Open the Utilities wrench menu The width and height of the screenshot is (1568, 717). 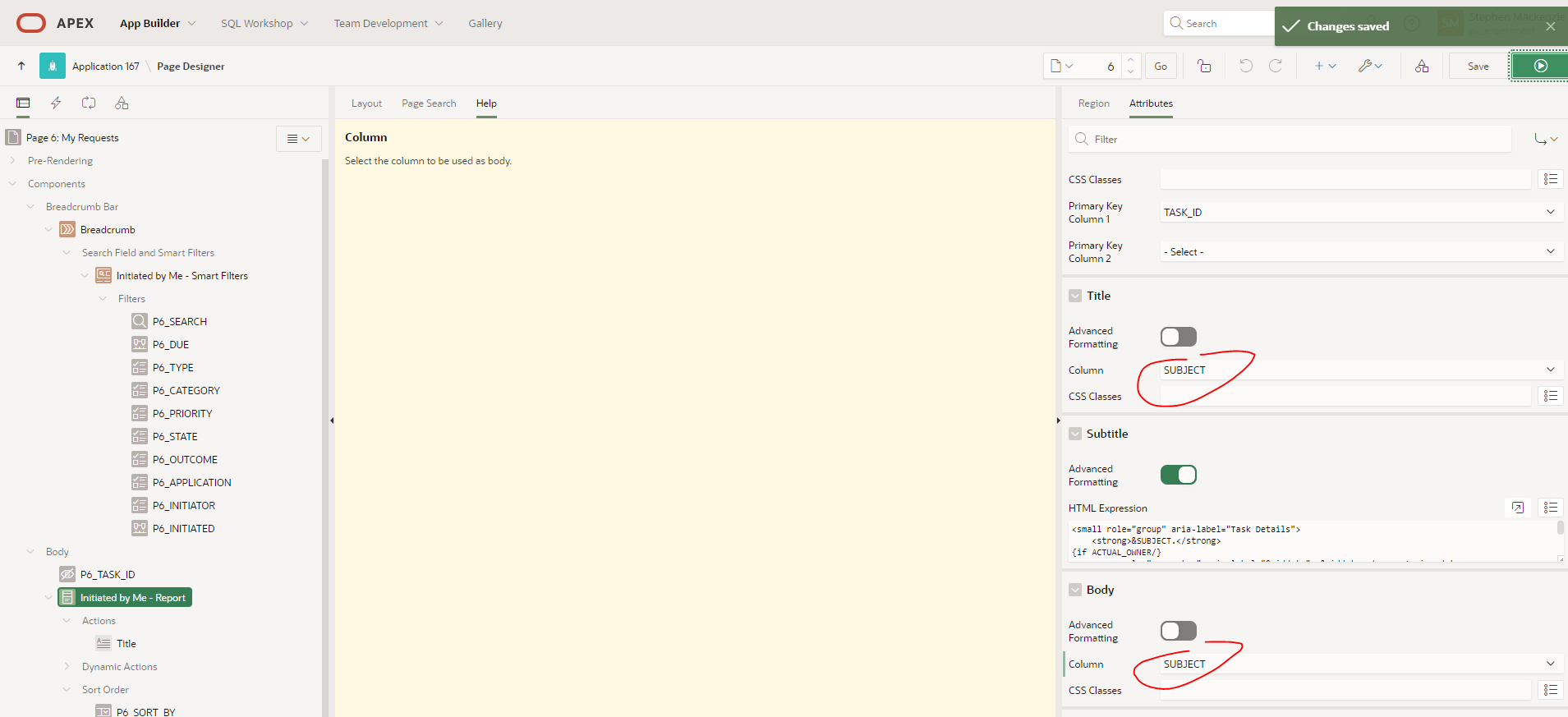click(x=1369, y=66)
